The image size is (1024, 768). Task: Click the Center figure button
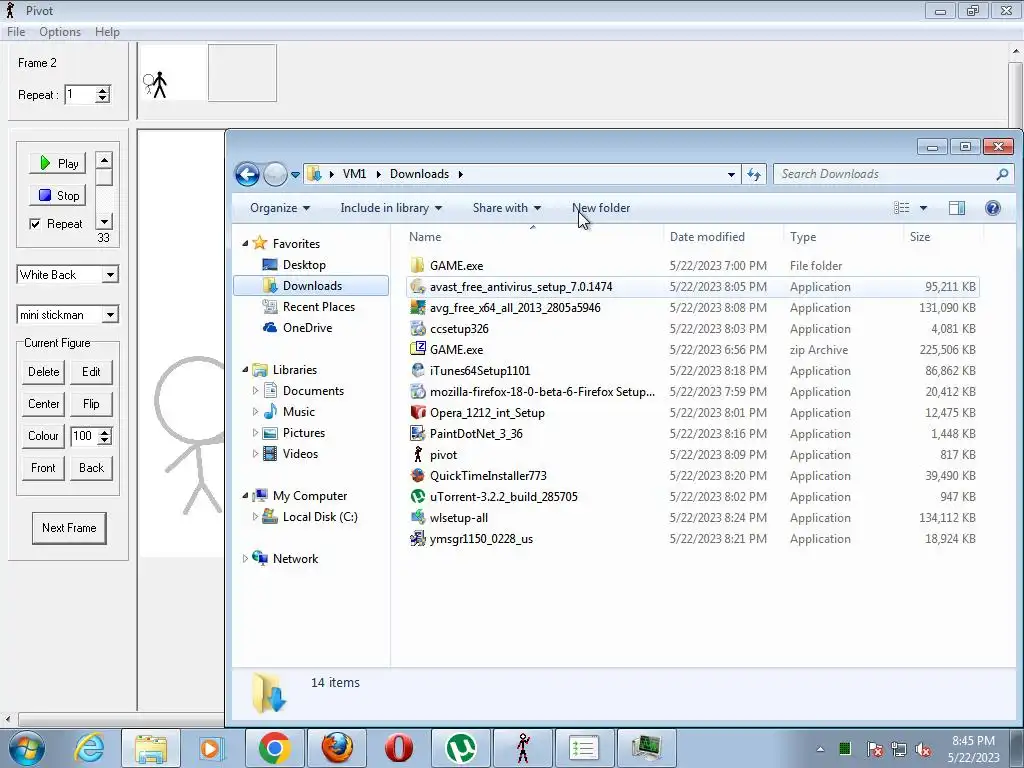click(44, 404)
